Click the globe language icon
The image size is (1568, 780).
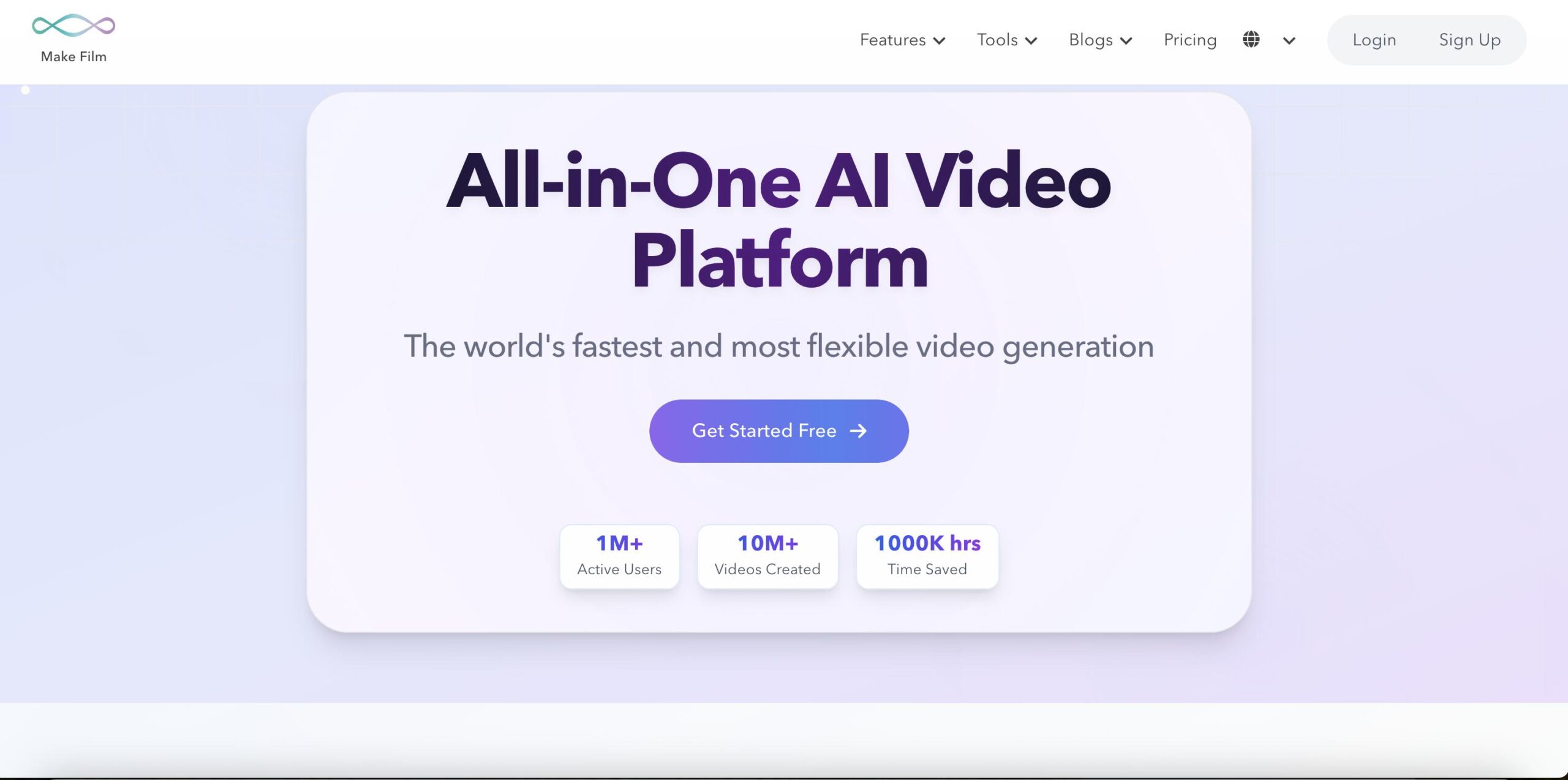pos(1251,40)
